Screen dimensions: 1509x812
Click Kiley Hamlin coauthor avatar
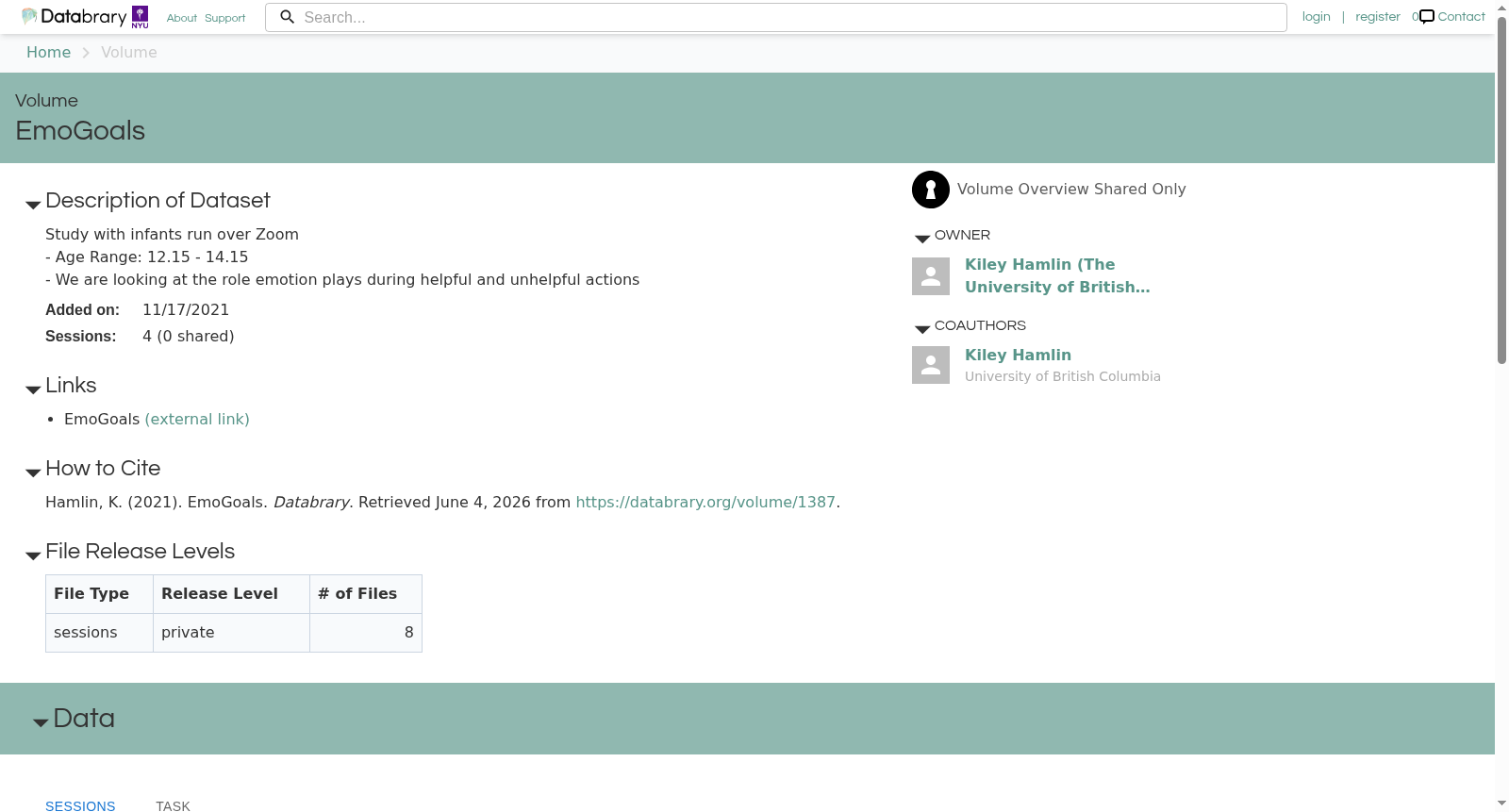coord(931,365)
